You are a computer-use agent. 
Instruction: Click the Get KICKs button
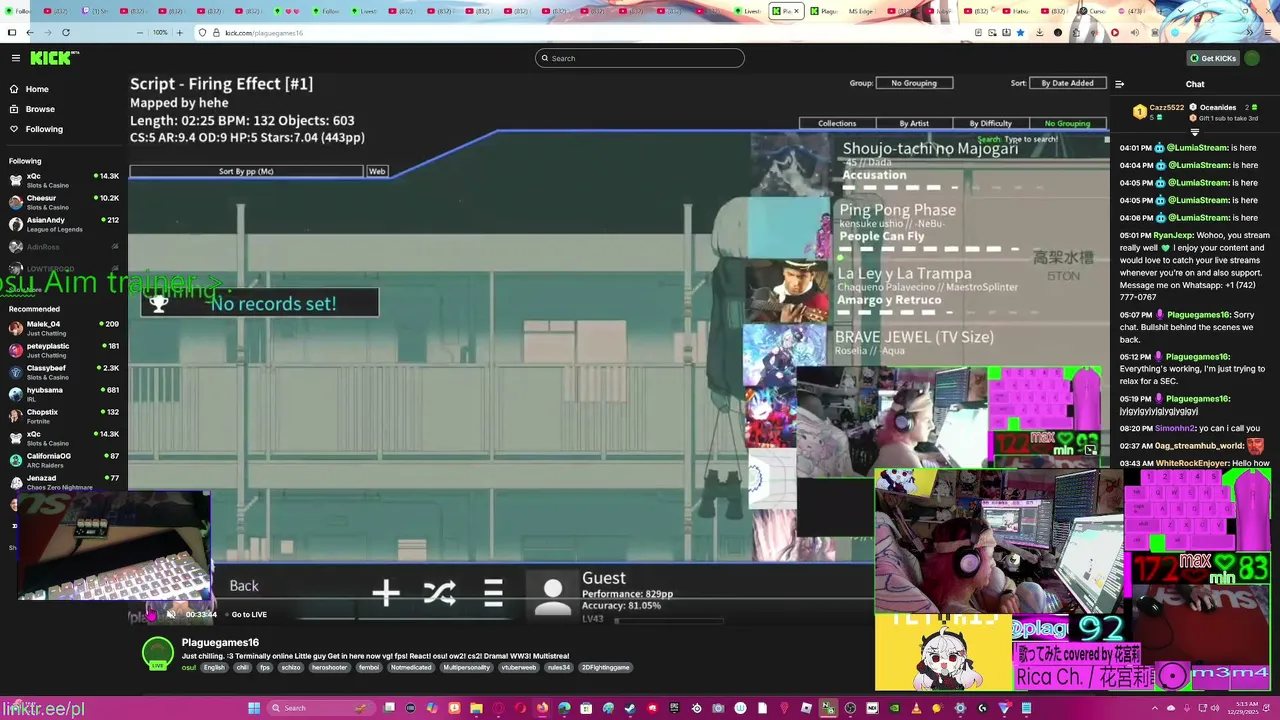[1212, 58]
